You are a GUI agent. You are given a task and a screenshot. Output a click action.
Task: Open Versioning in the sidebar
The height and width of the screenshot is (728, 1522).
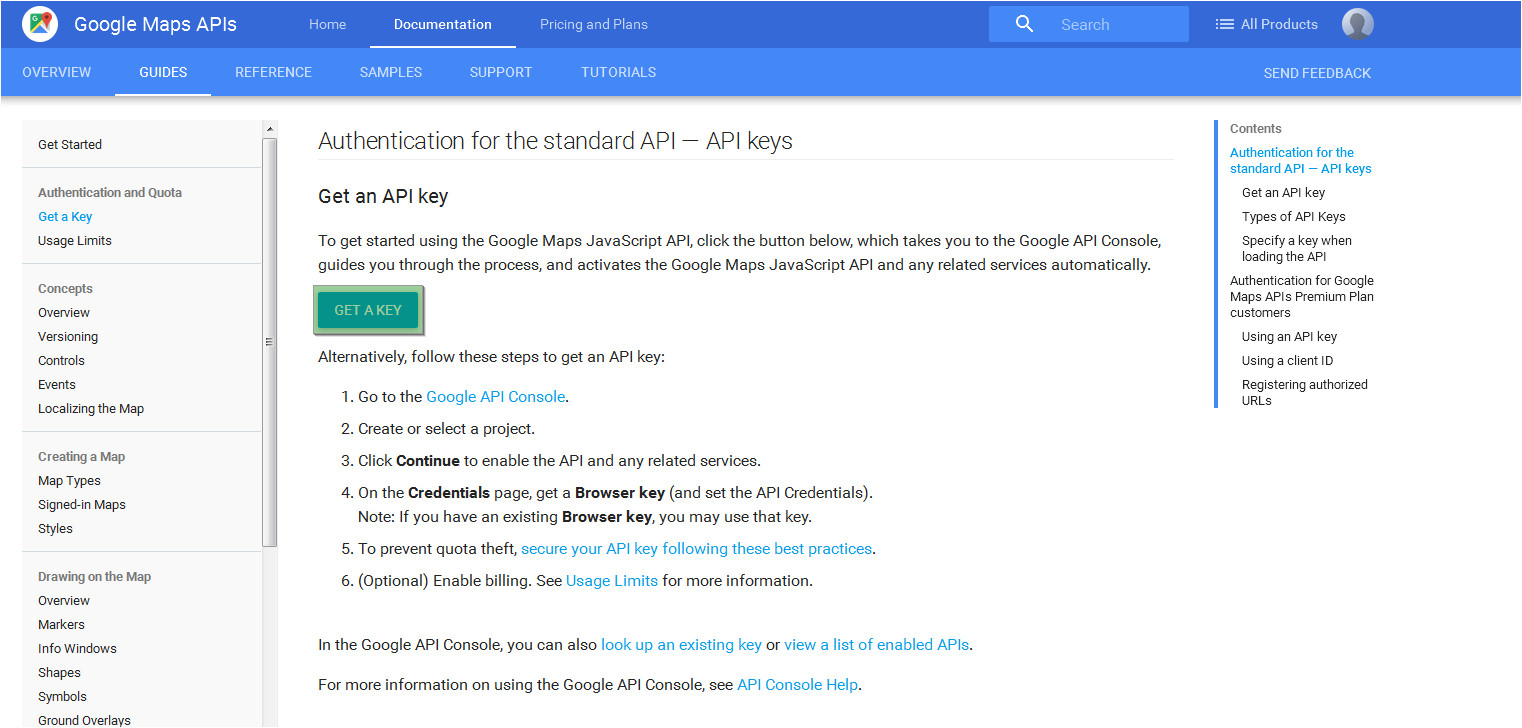point(68,337)
